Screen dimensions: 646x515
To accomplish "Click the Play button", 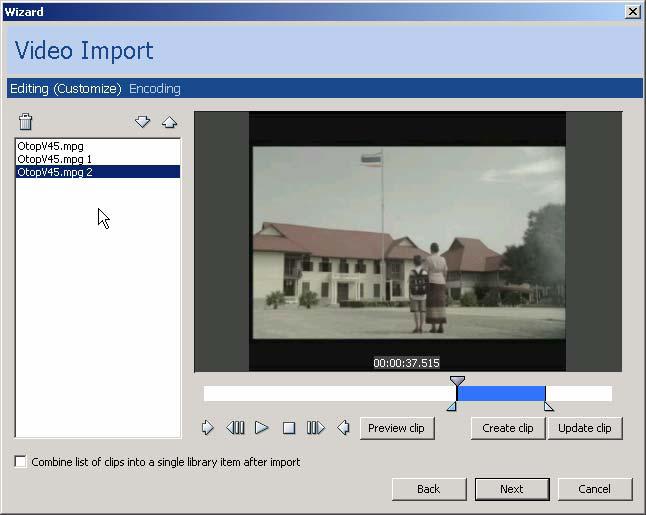I will [262, 428].
